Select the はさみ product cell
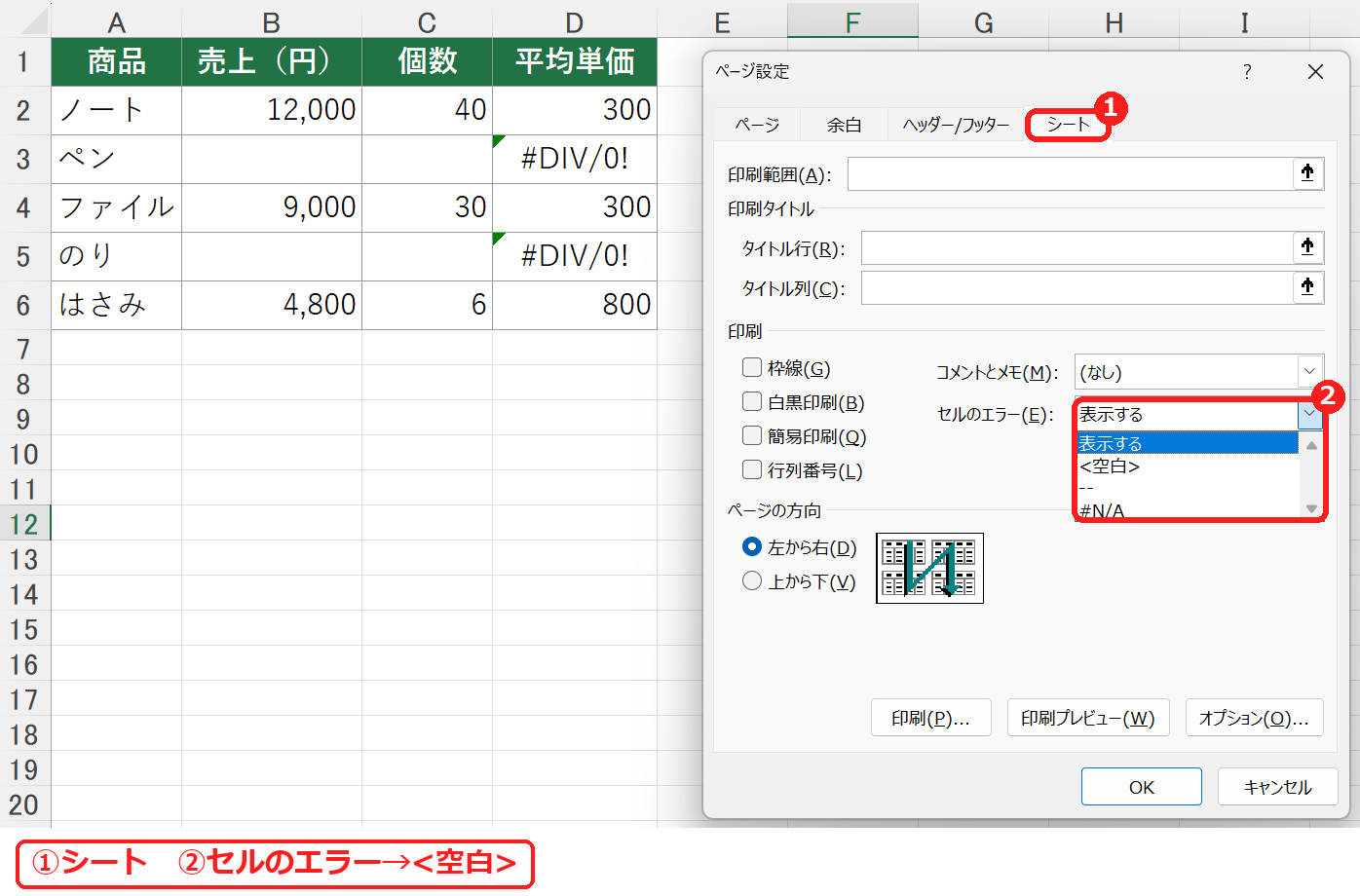The width and height of the screenshot is (1360, 896). coord(117,305)
